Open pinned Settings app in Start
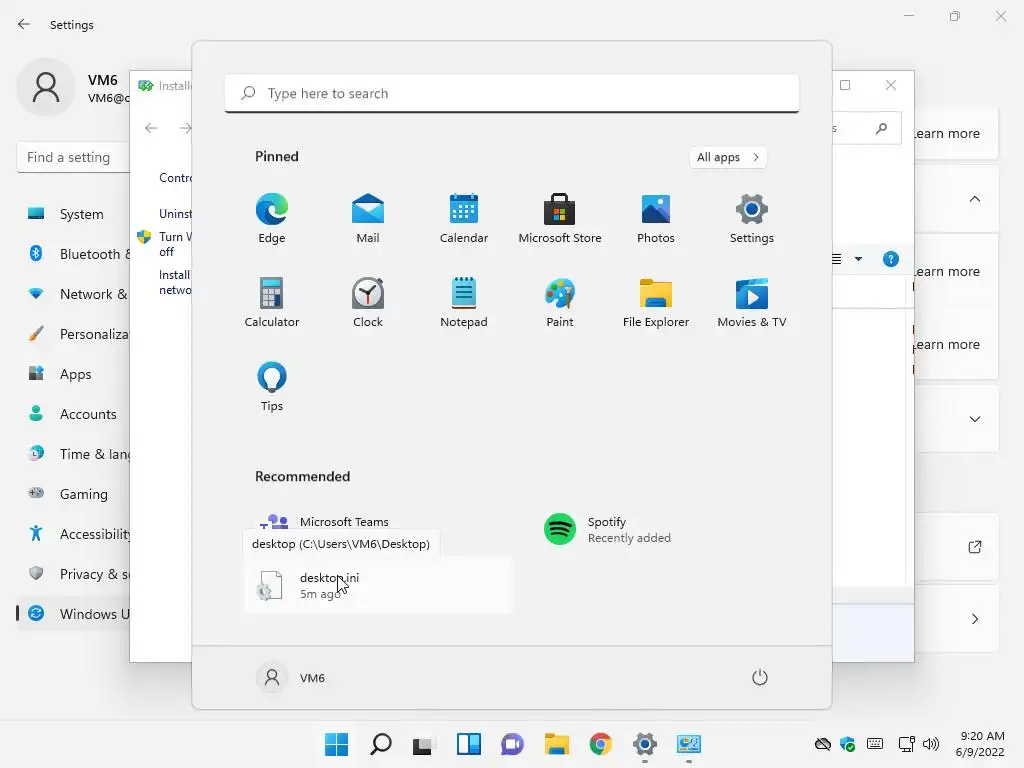Viewport: 1024px width, 768px height. pyautogui.click(x=752, y=219)
